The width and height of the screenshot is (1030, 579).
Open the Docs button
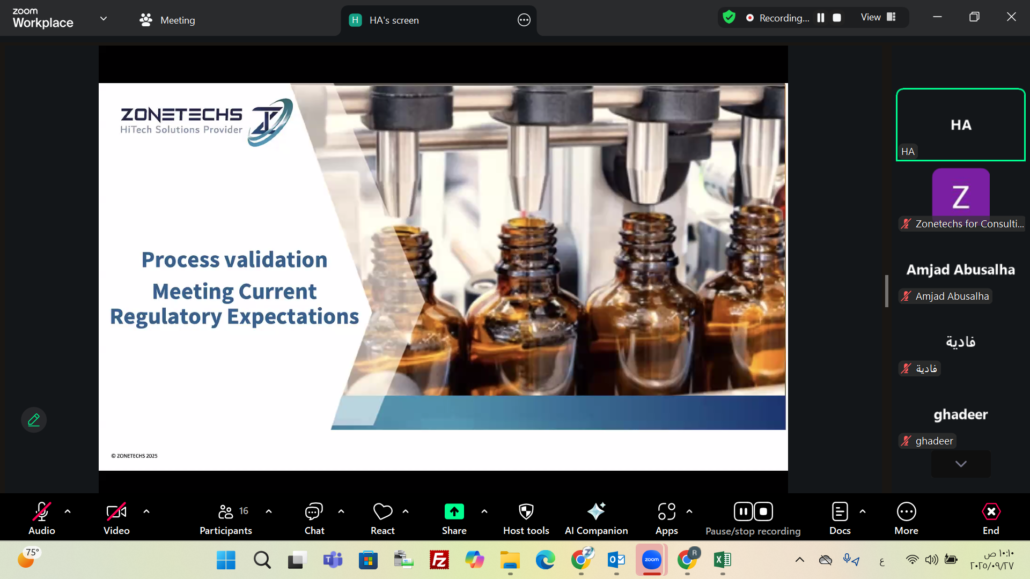840,517
